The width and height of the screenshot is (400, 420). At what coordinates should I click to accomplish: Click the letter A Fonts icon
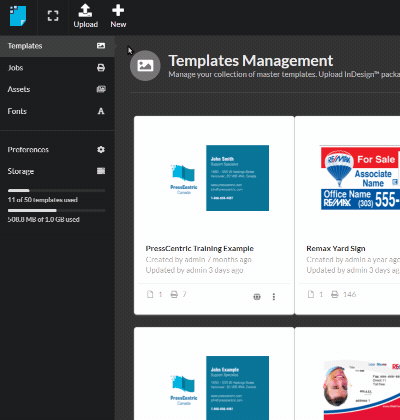[x=101, y=111]
